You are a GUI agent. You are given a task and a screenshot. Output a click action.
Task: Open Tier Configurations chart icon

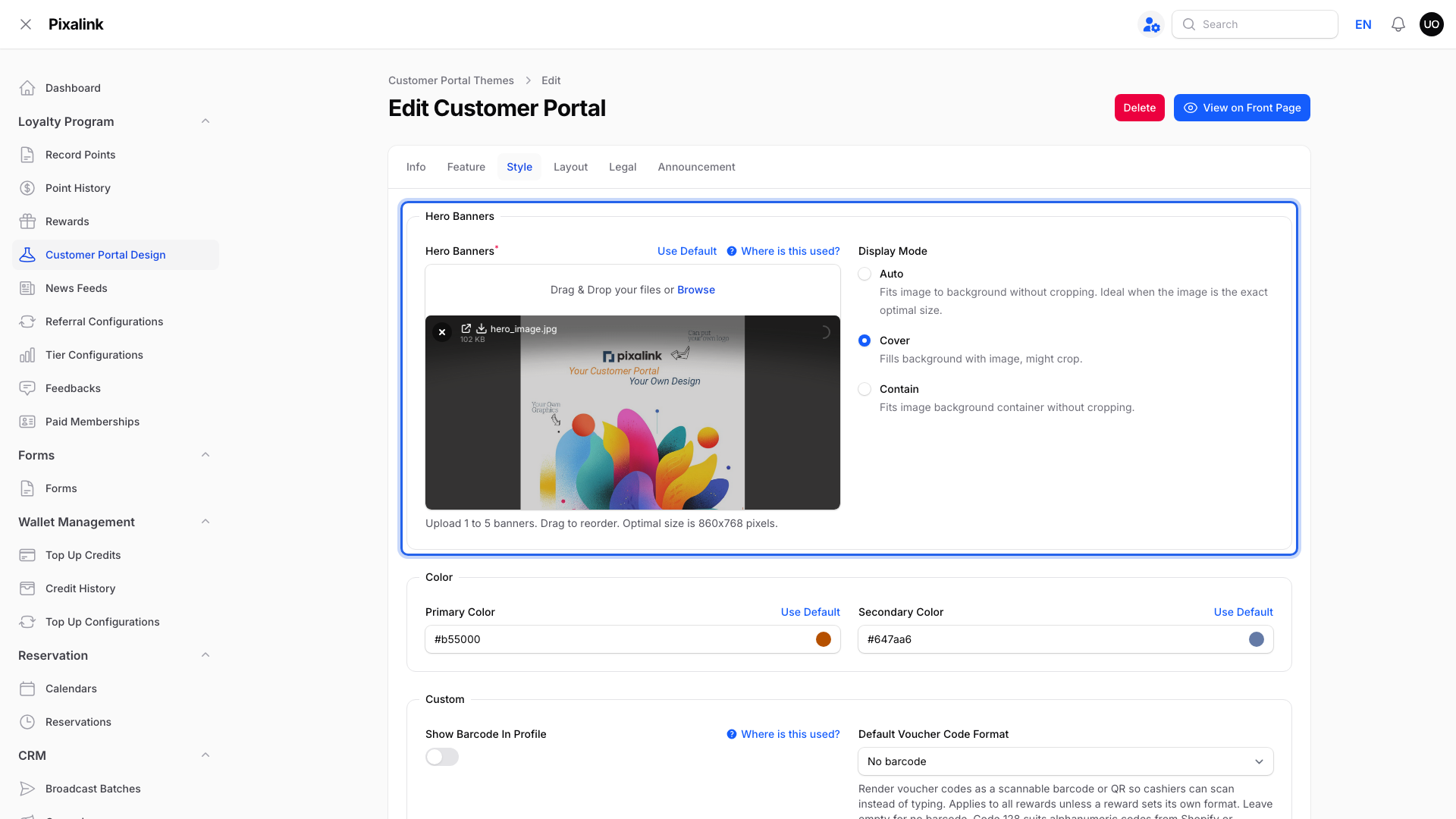[x=27, y=355]
